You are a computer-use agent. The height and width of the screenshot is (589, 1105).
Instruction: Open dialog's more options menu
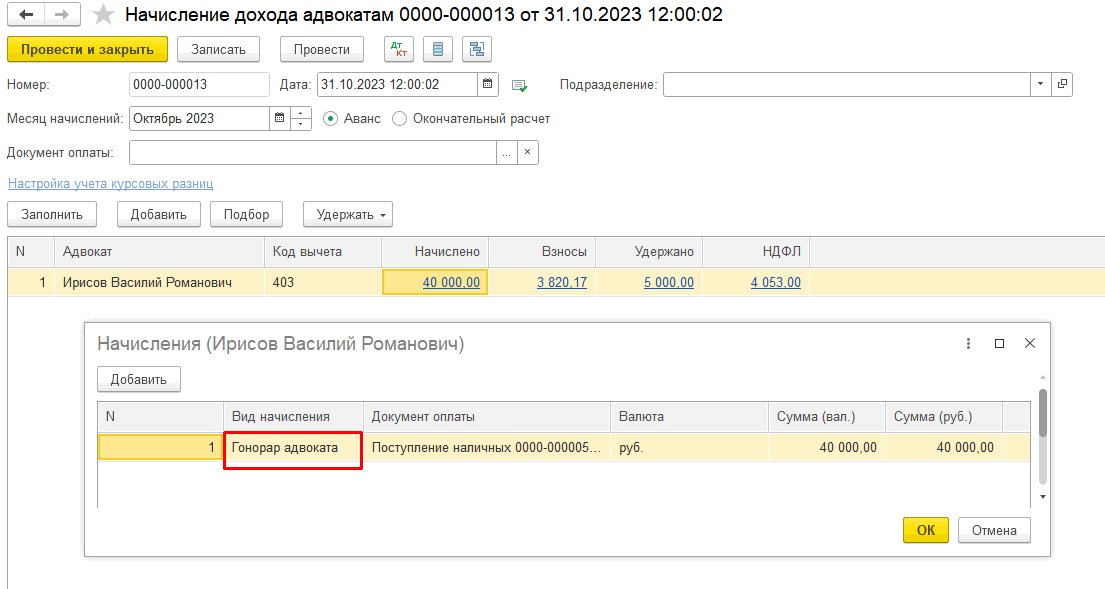tap(968, 343)
